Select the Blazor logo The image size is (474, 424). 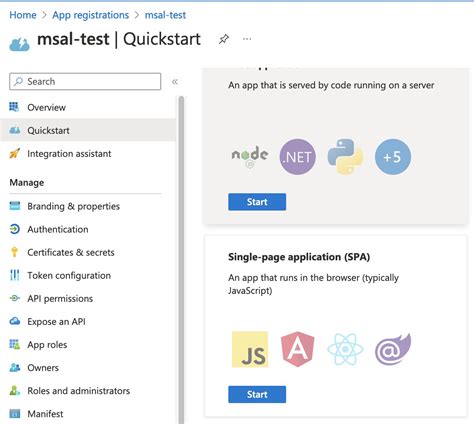393,349
